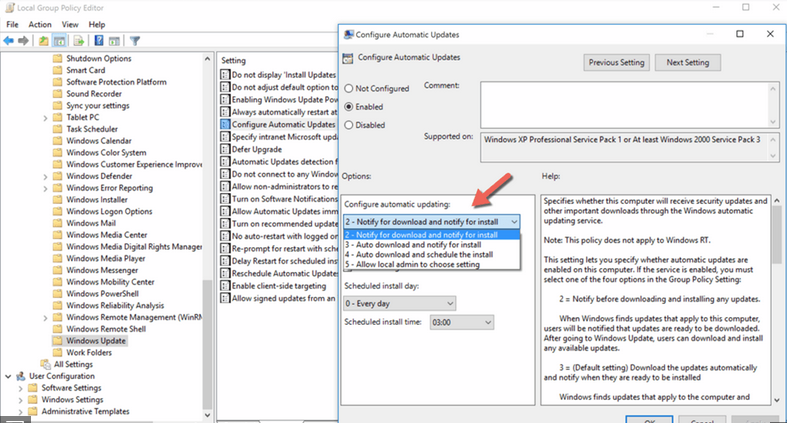Choose '3 - Auto download and notify for install'

tap(432, 245)
